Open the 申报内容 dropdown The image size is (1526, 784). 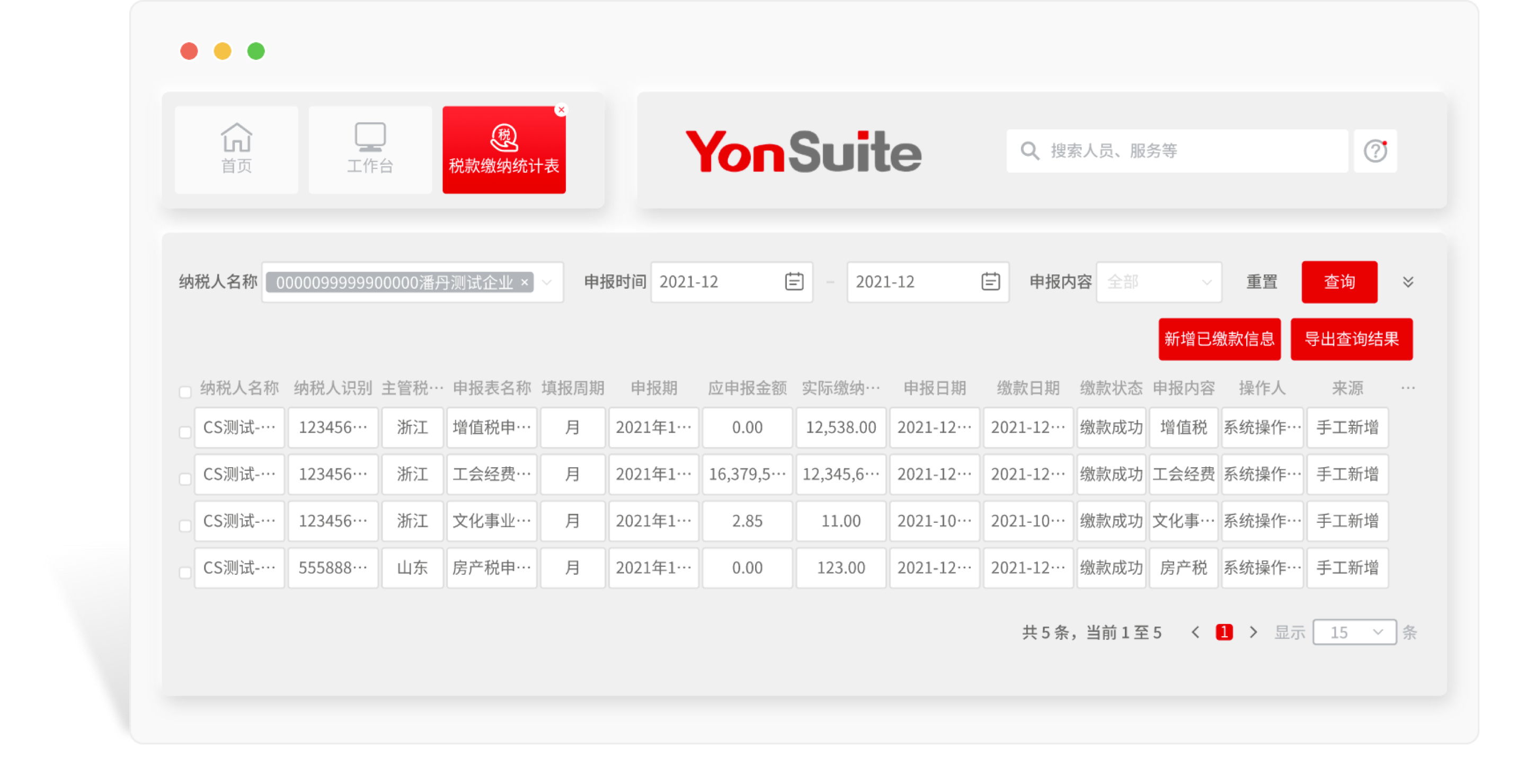pos(1159,282)
